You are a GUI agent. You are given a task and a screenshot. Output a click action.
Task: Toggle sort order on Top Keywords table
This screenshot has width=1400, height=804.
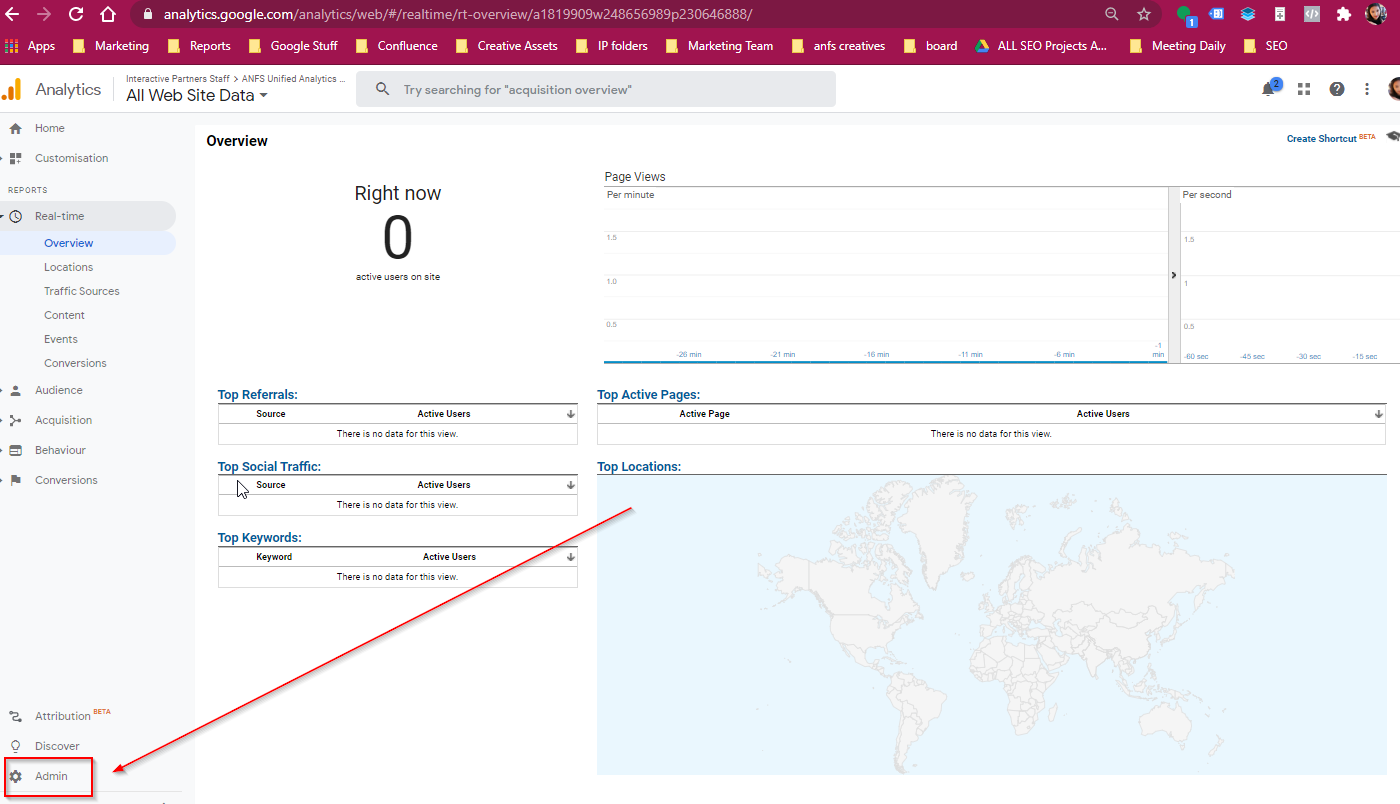[x=570, y=556]
